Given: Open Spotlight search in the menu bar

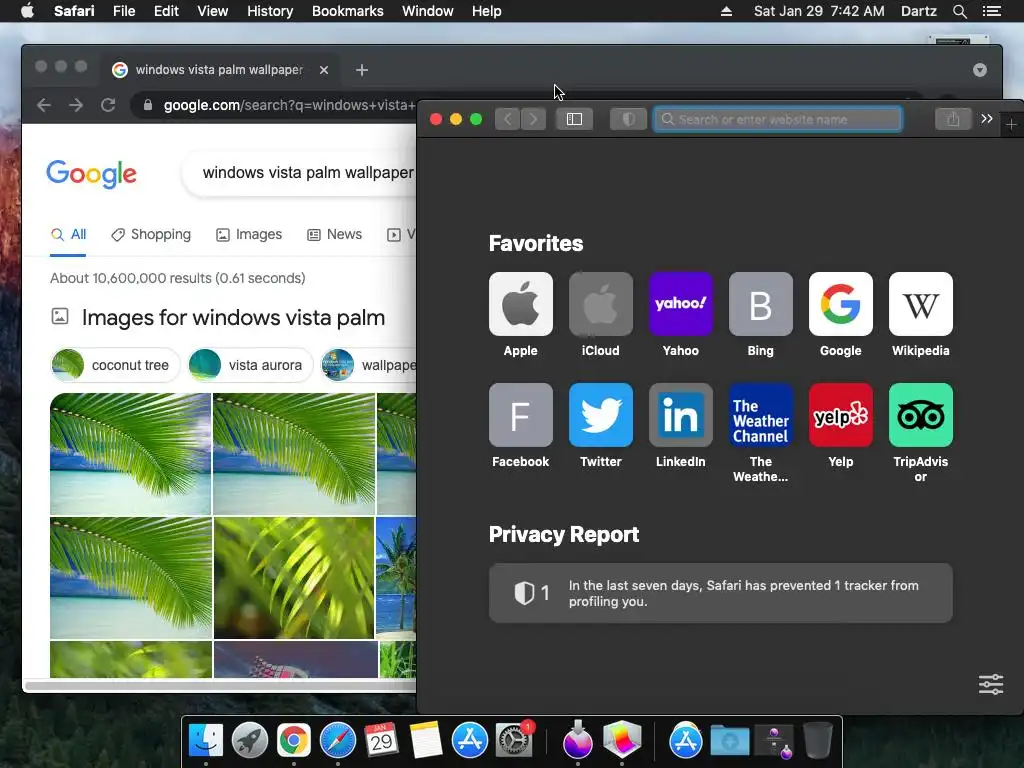Looking at the screenshot, I should [x=959, y=11].
